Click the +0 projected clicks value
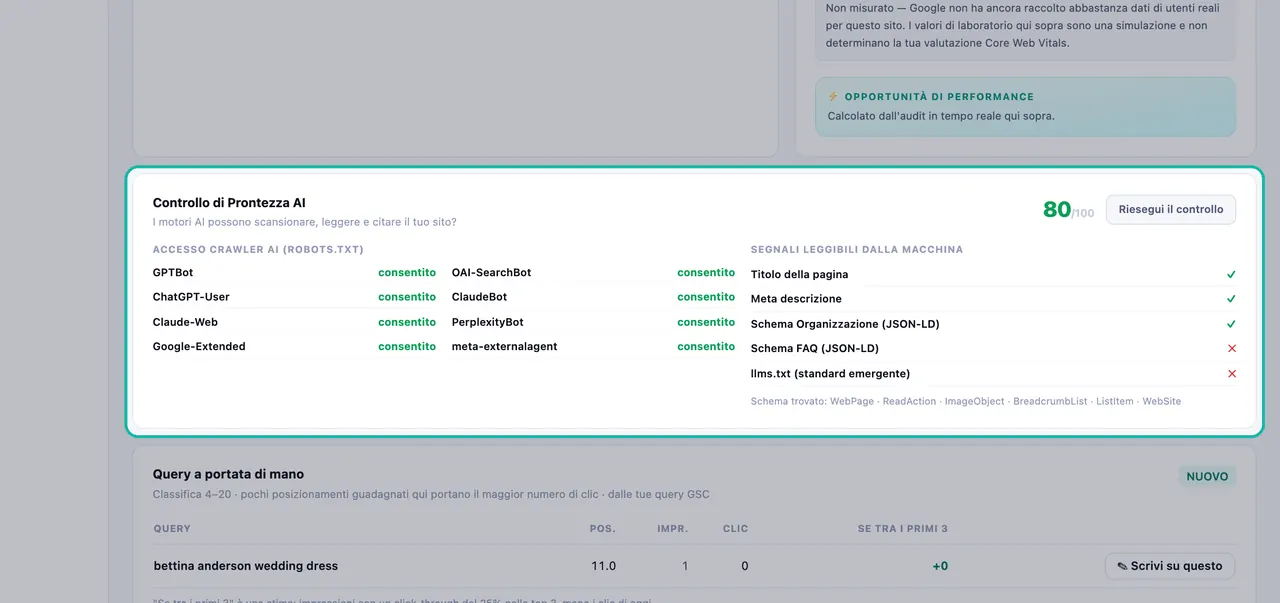 coord(940,566)
